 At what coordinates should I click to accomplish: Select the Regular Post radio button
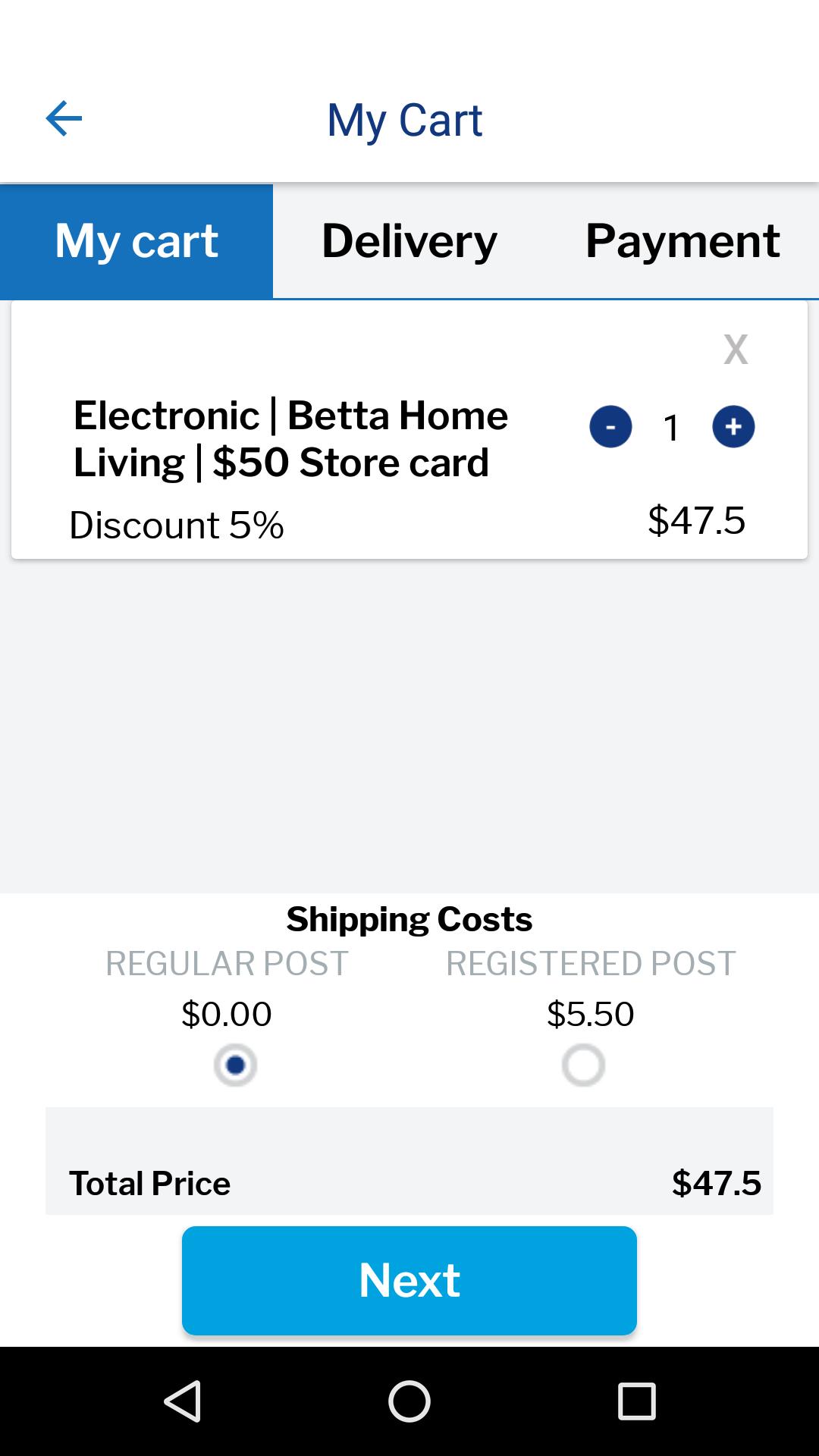click(x=235, y=1065)
